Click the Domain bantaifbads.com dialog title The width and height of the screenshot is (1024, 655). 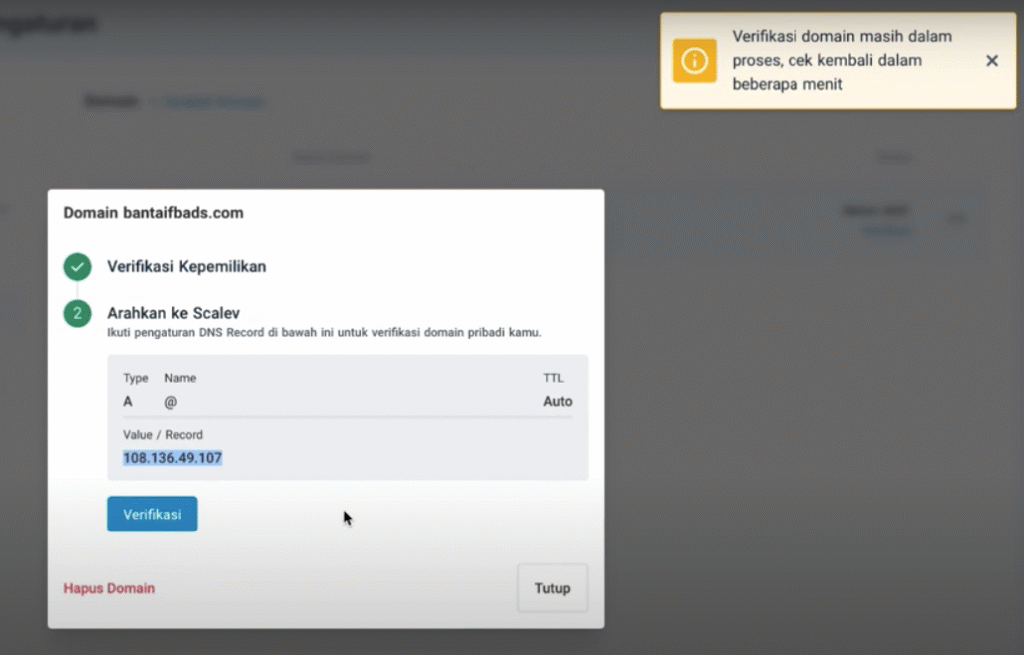153,213
